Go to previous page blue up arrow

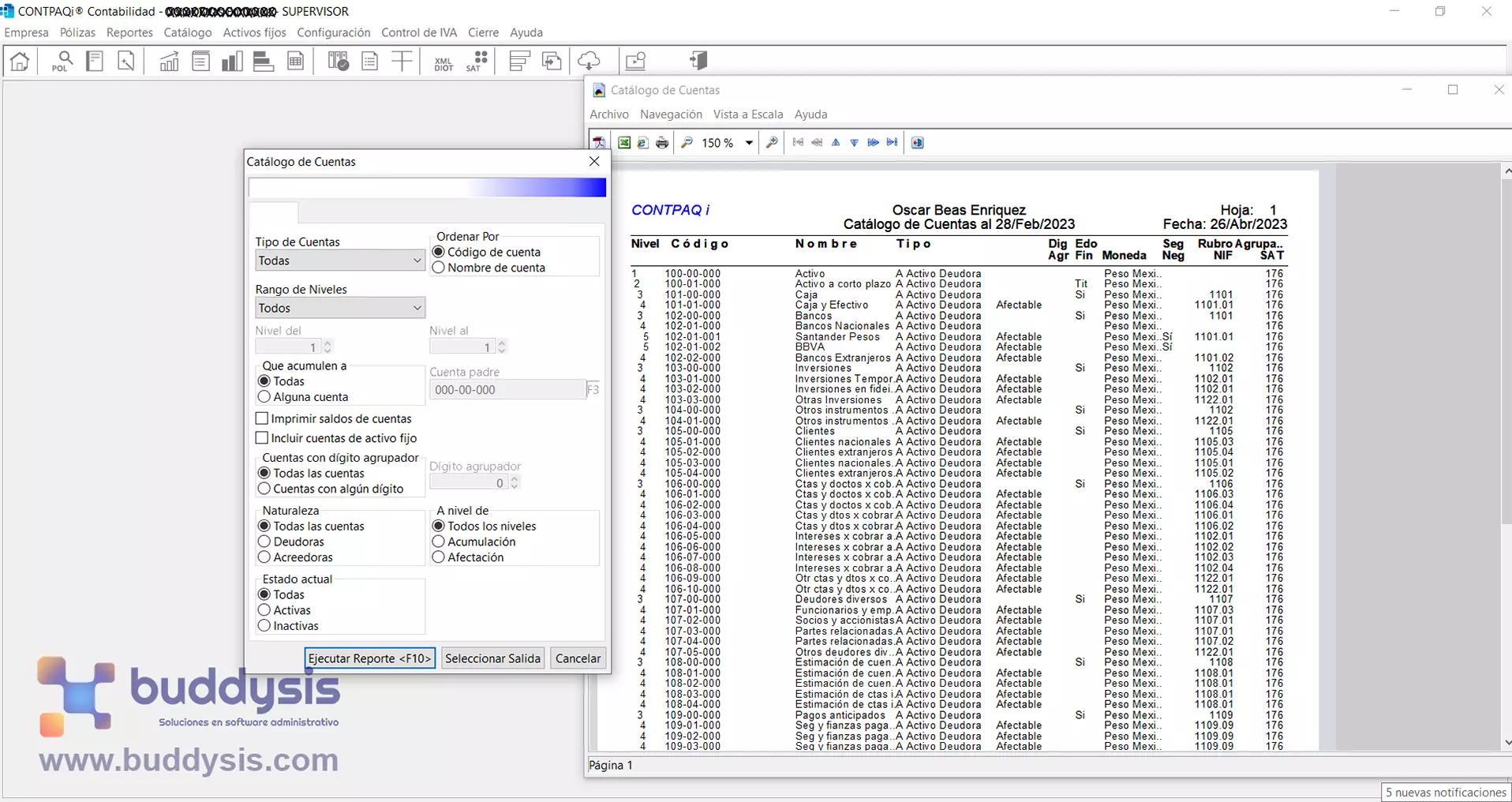tap(836, 143)
